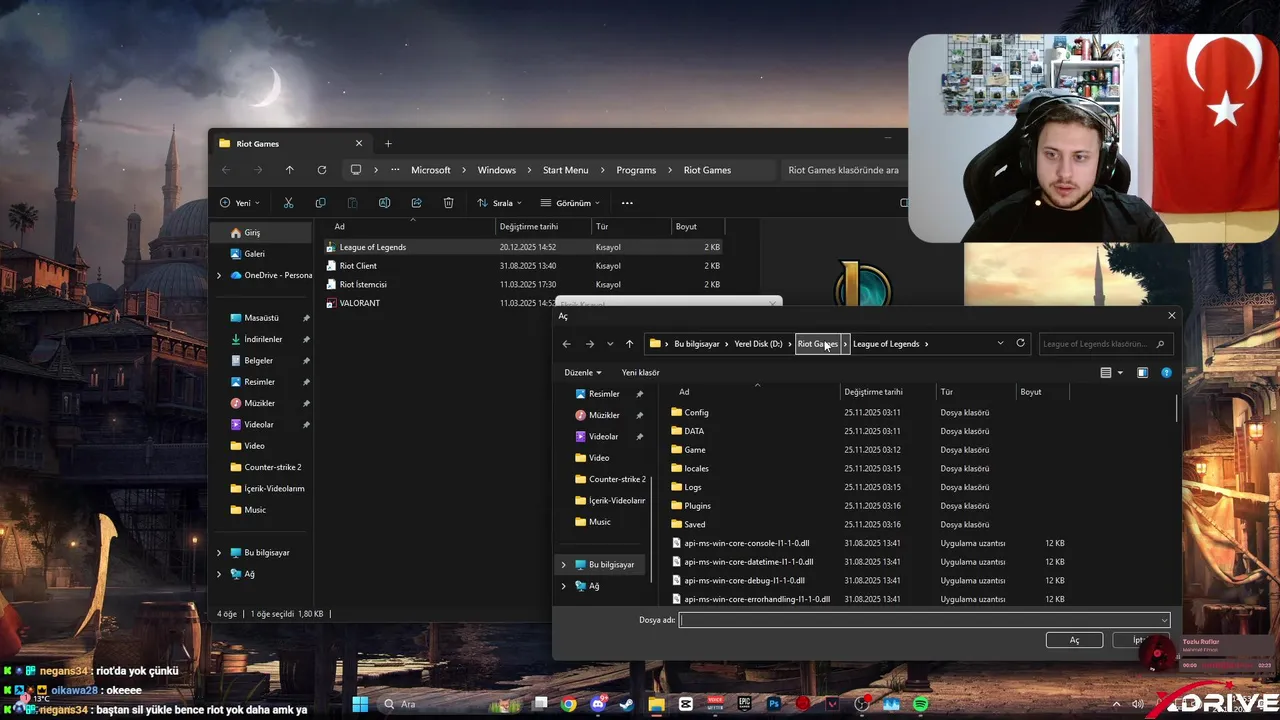Screen dimensions: 1280x720
Task: Go back in the Aç dialog
Action: pyautogui.click(x=566, y=344)
